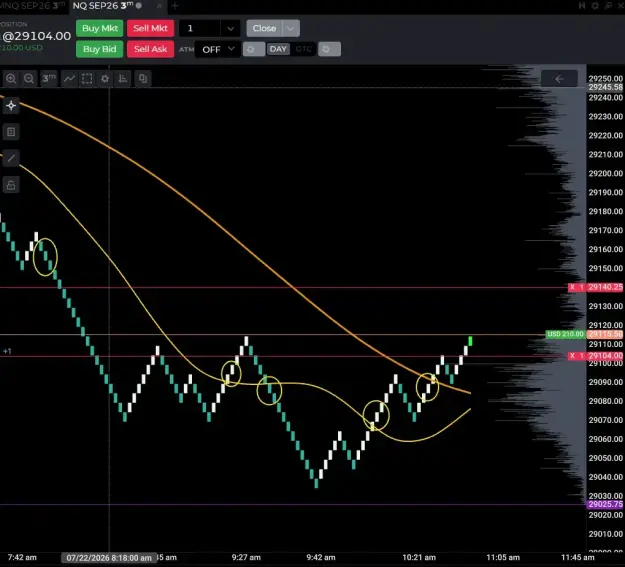Image resolution: width=625 pixels, height=567 pixels.
Task: Click the Buy Mkt button
Action: (x=100, y=28)
